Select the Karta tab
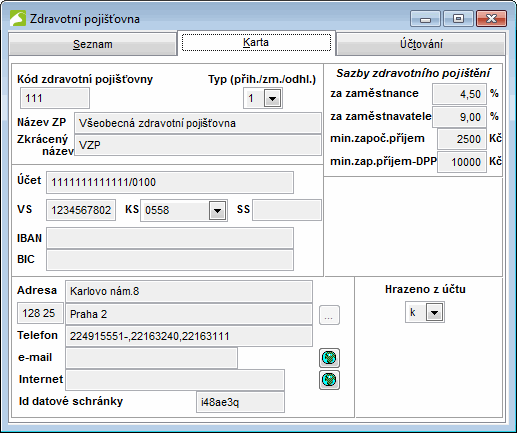 point(256,43)
